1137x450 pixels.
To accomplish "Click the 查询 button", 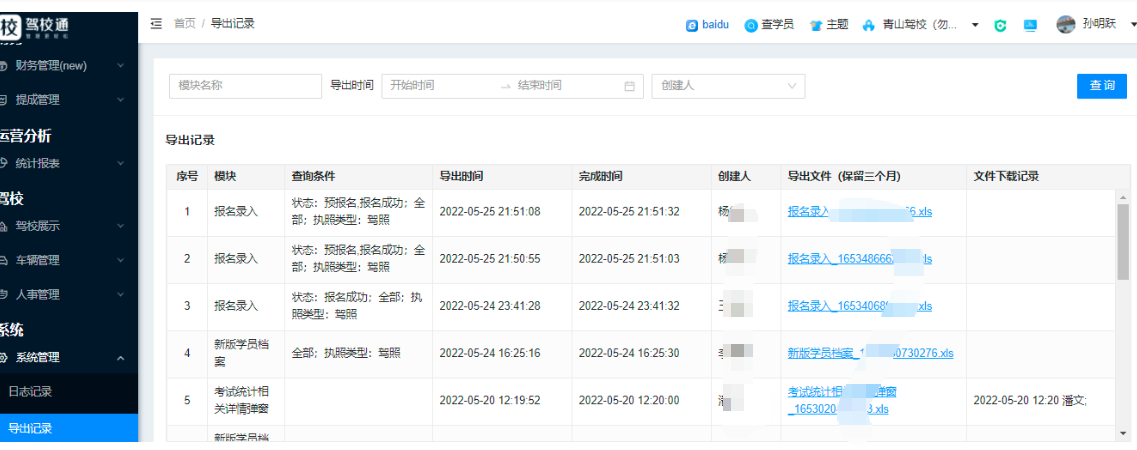I will tap(1102, 86).
